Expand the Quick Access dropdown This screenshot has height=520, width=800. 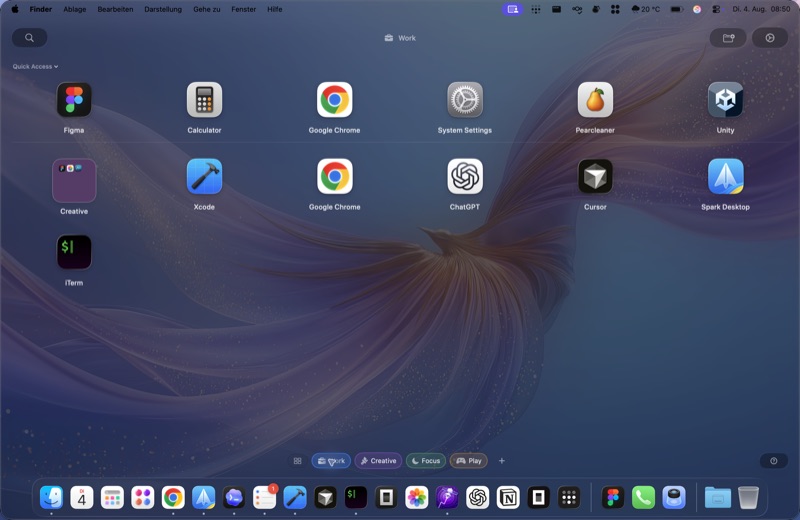35,66
